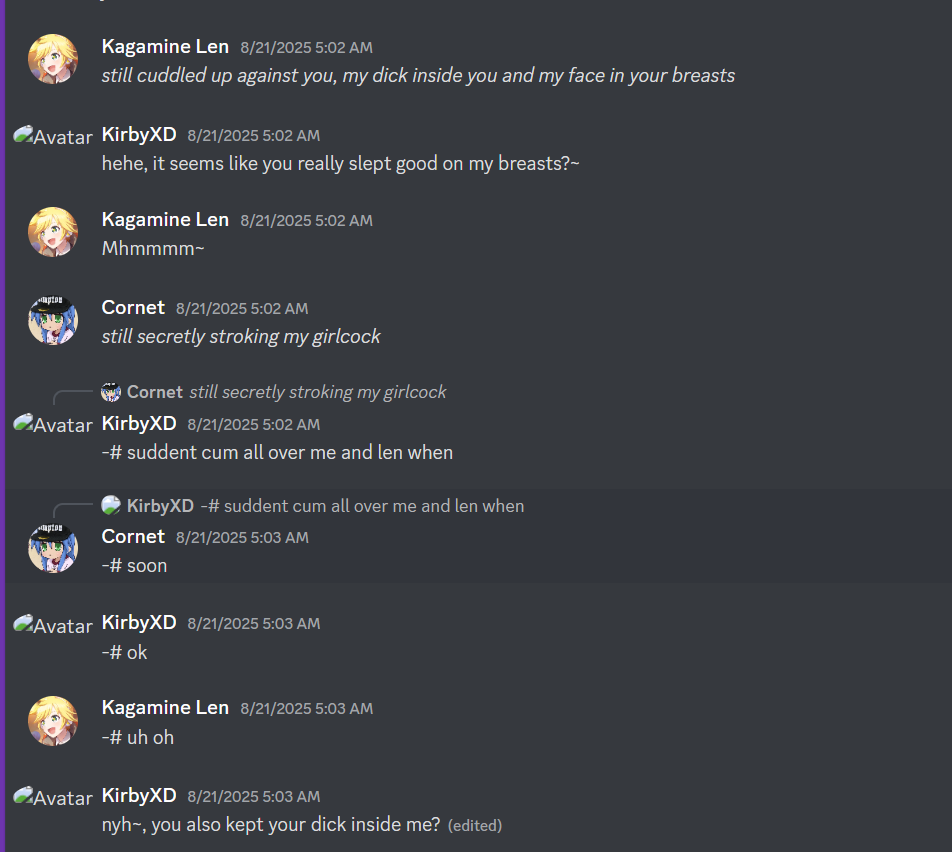Click the KirbyXD name in the reply preview

coord(160,506)
